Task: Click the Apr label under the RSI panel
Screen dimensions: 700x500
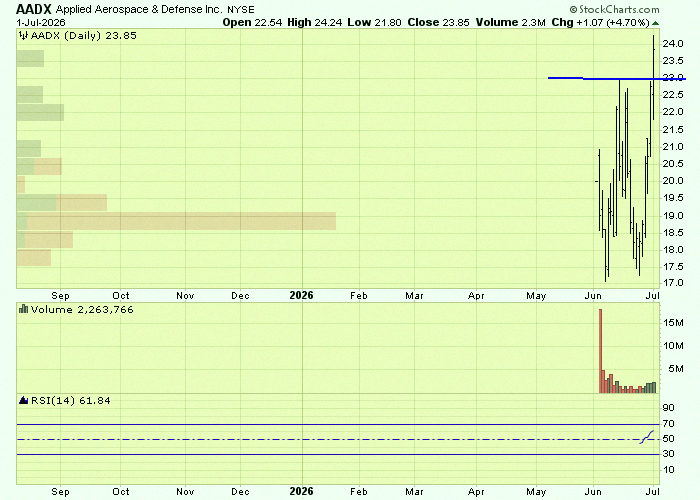Action: click(x=476, y=492)
